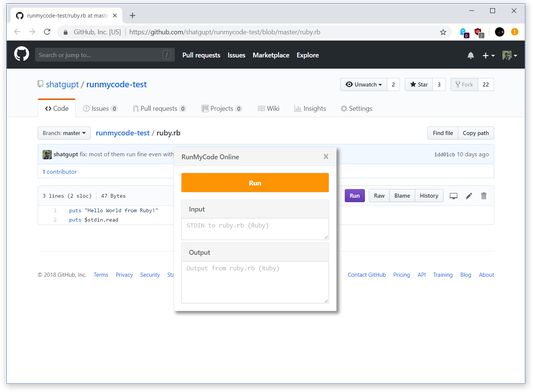The image size is (533, 392).
Task: Open Pull requests in top nav
Action: [201, 55]
